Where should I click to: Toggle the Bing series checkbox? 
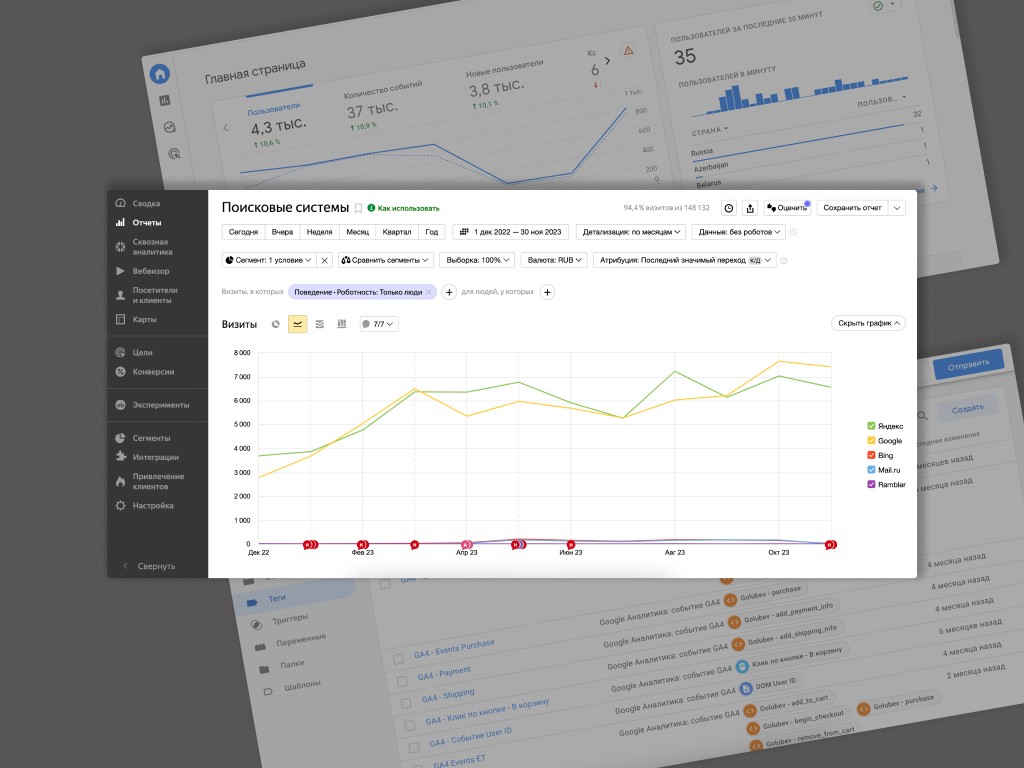pos(871,455)
